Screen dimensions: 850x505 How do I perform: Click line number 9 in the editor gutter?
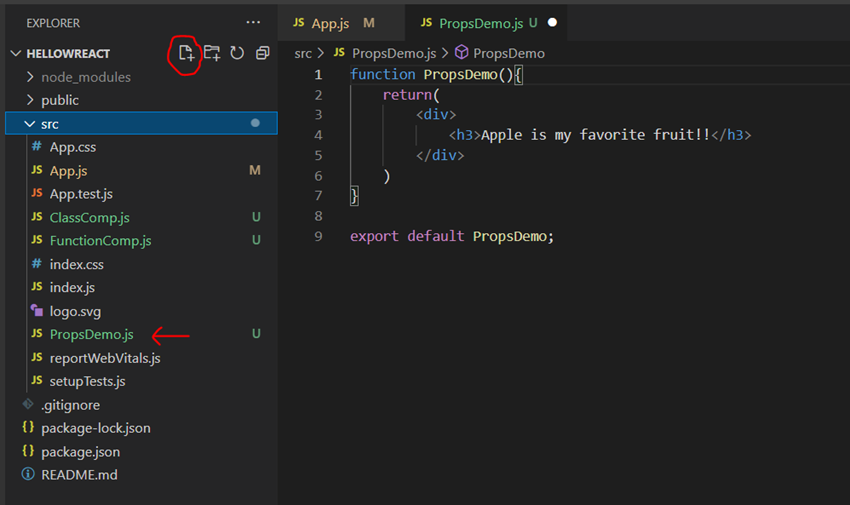coord(318,236)
